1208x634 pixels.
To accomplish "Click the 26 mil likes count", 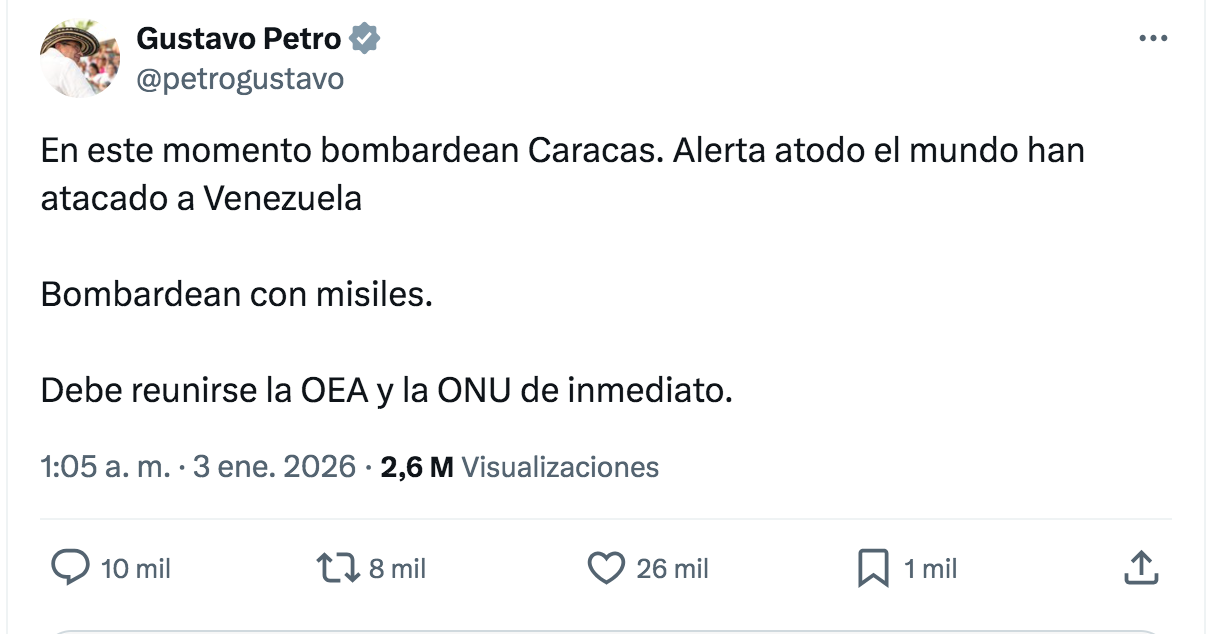I will pos(672,569).
